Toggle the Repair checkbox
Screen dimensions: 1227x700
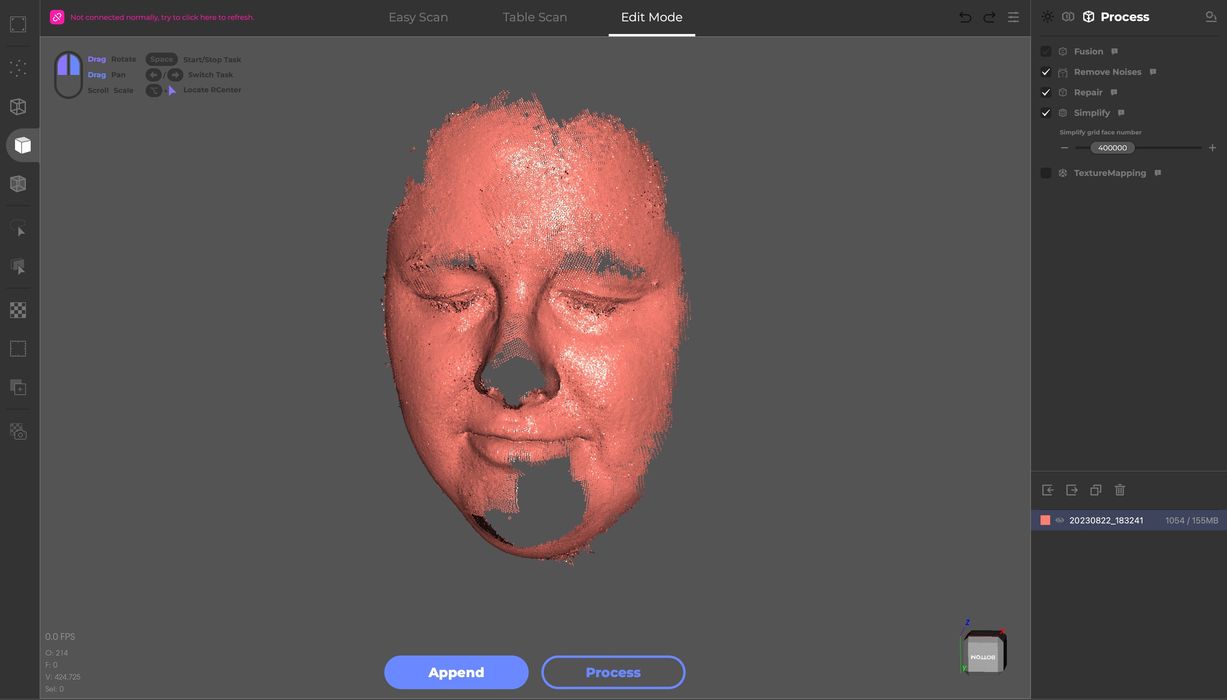(x=1046, y=92)
